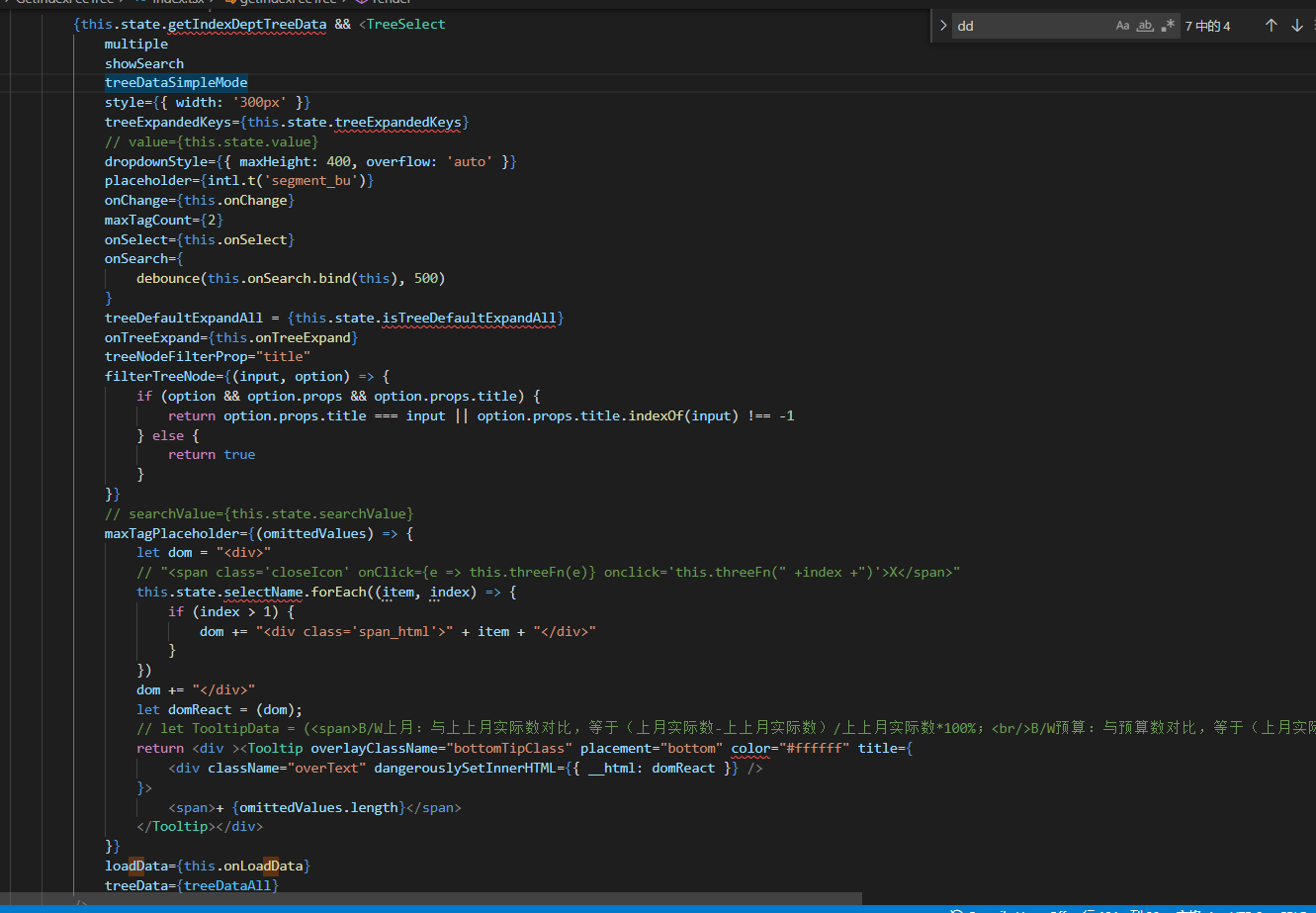Toggle Match Whole Word option
The height and width of the screenshot is (913, 1316).
point(1145,26)
